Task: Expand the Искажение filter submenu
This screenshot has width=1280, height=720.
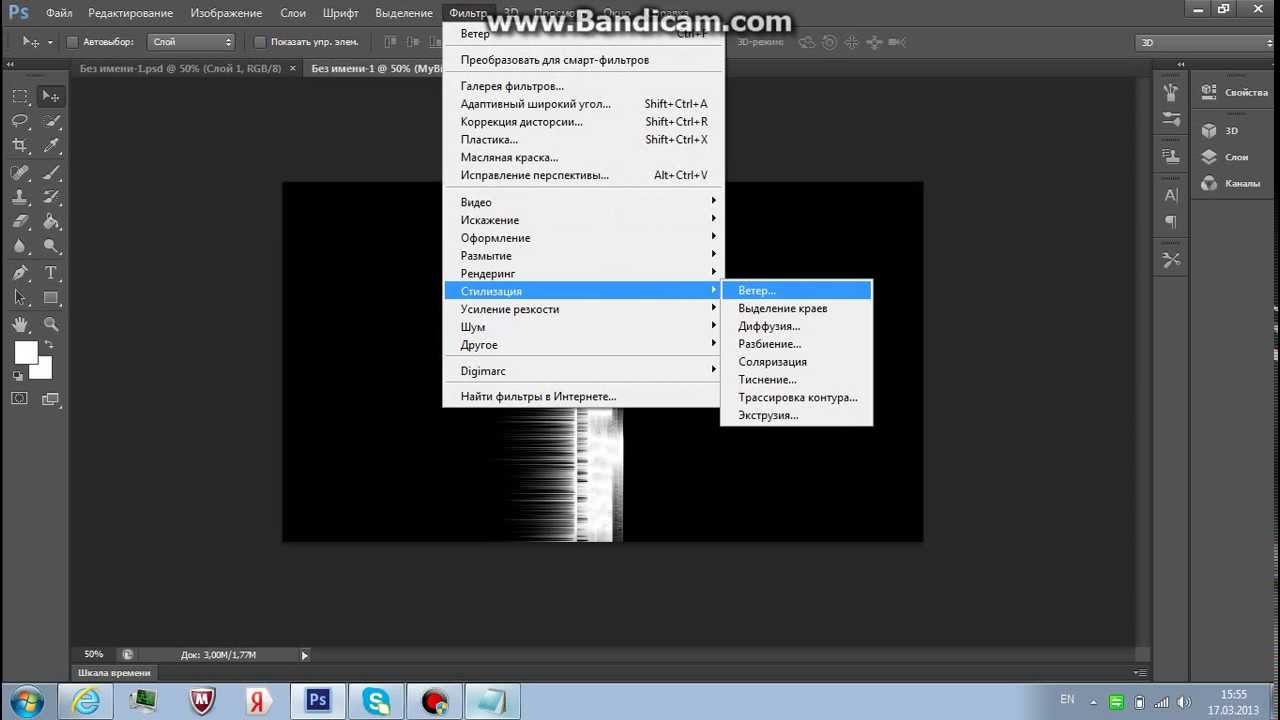Action: click(583, 220)
